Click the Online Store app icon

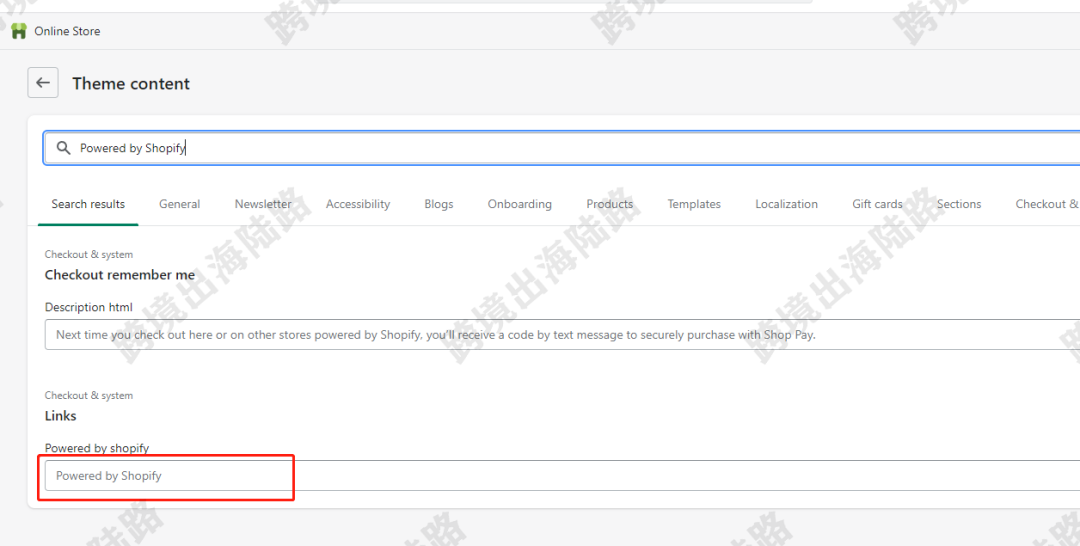[19, 31]
